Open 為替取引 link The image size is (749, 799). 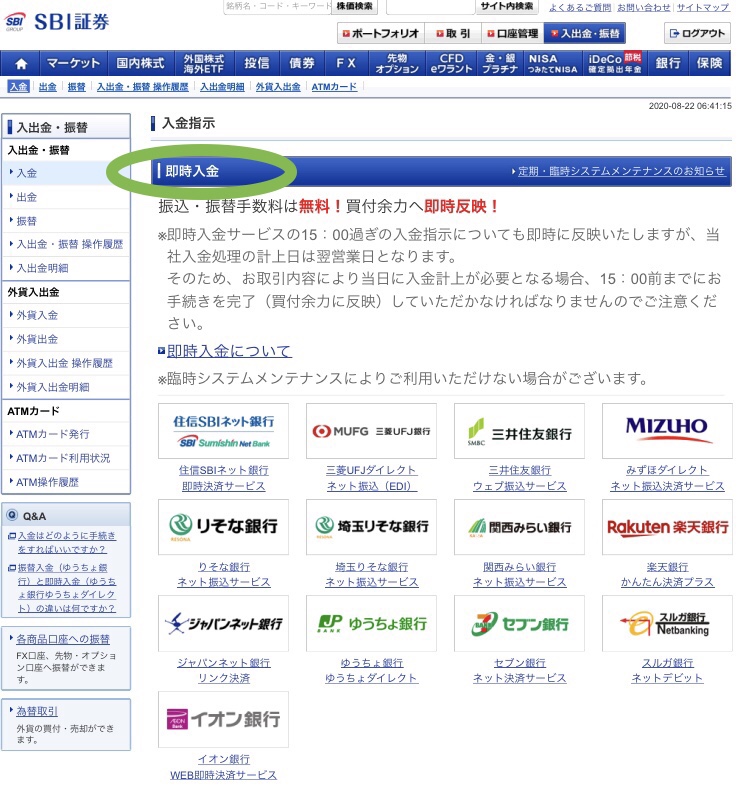click(x=37, y=711)
